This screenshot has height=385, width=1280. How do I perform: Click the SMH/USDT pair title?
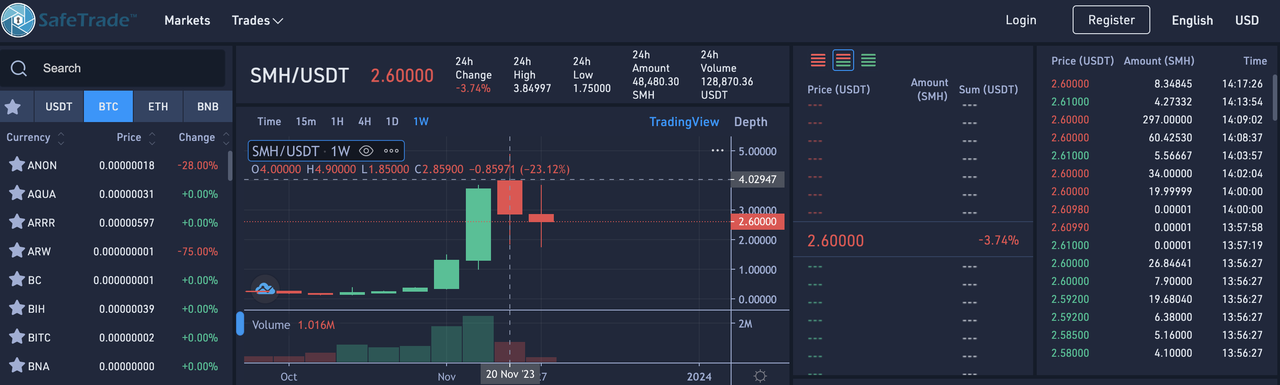[x=299, y=76]
